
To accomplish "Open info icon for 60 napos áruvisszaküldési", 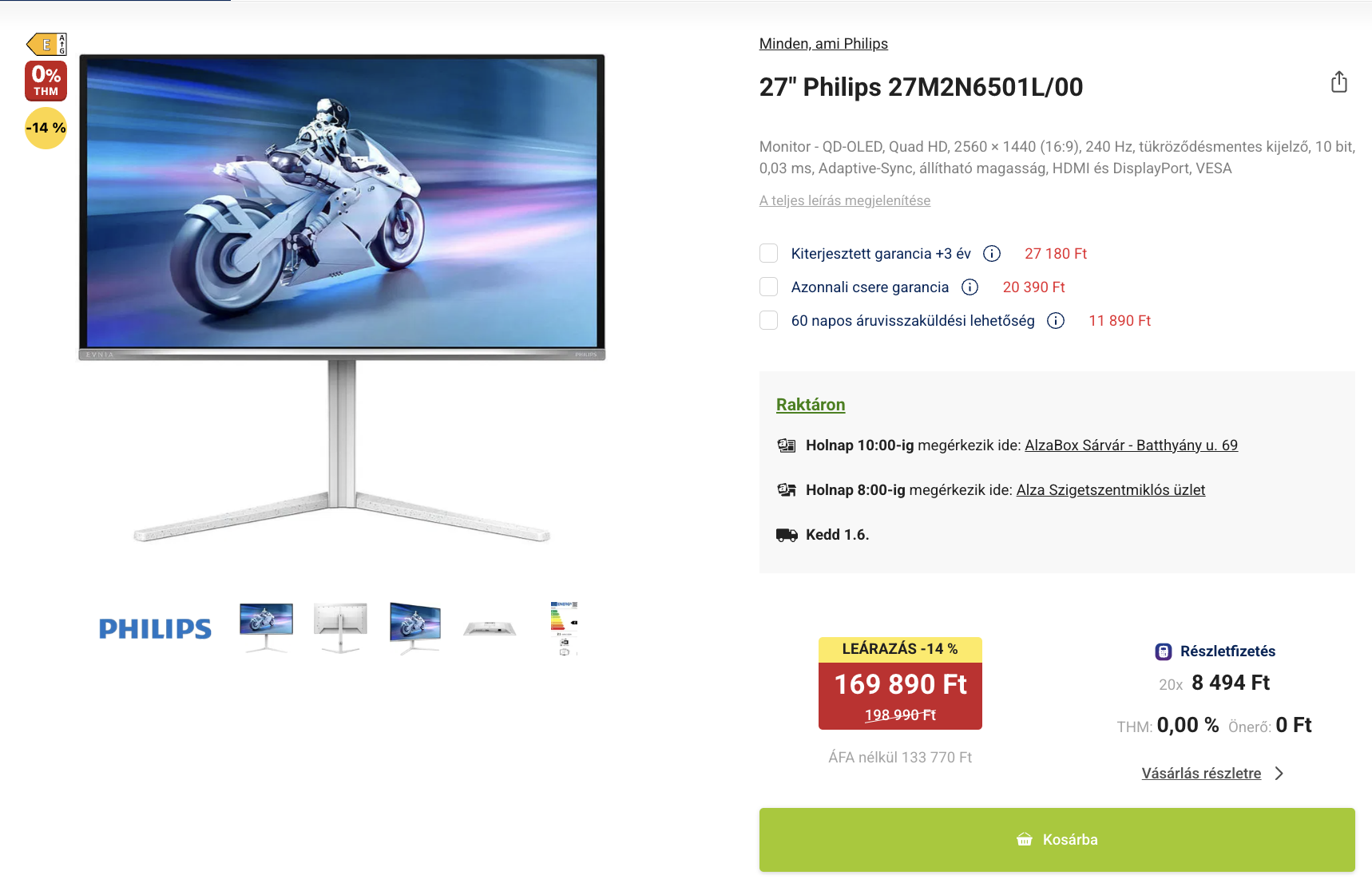I will pyautogui.click(x=1056, y=320).
